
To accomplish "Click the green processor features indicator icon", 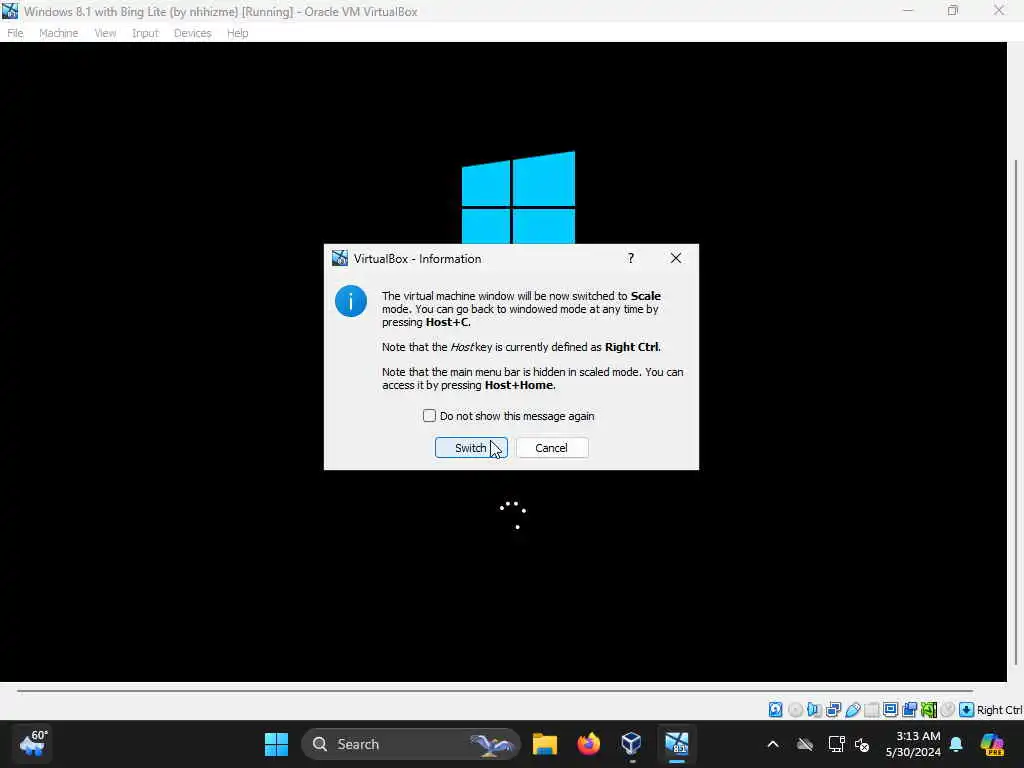I will click(x=929, y=709).
